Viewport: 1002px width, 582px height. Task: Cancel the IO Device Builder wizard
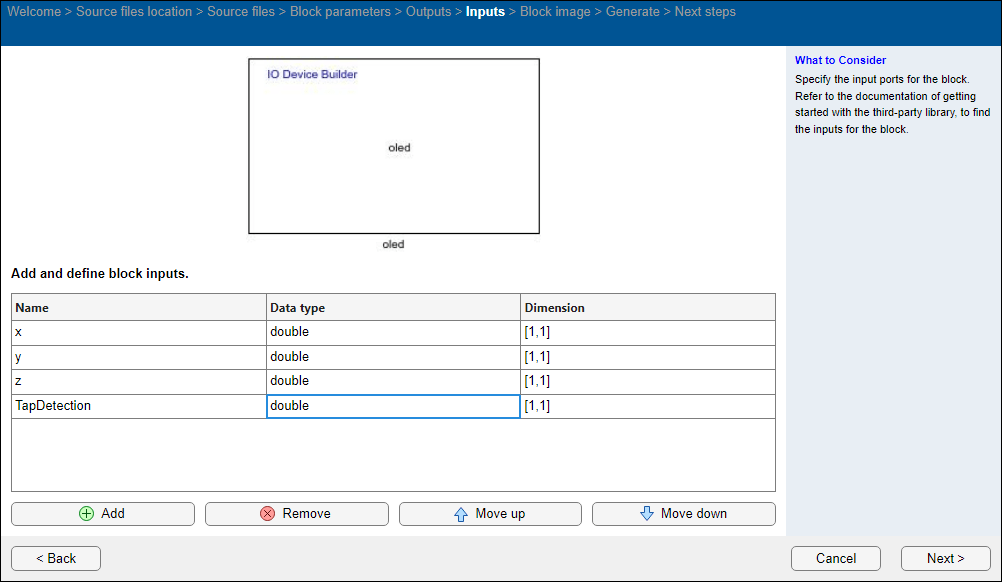pyautogui.click(x=835, y=558)
